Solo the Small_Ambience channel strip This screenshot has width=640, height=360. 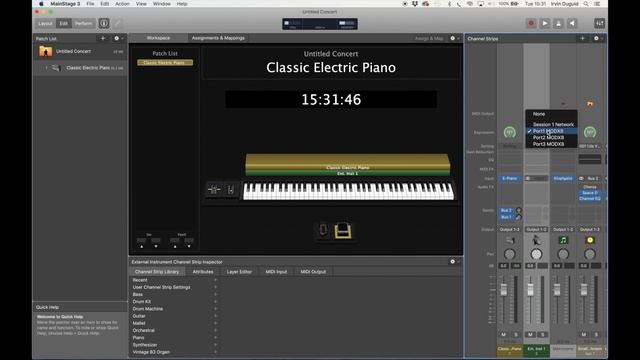[x=596, y=334]
